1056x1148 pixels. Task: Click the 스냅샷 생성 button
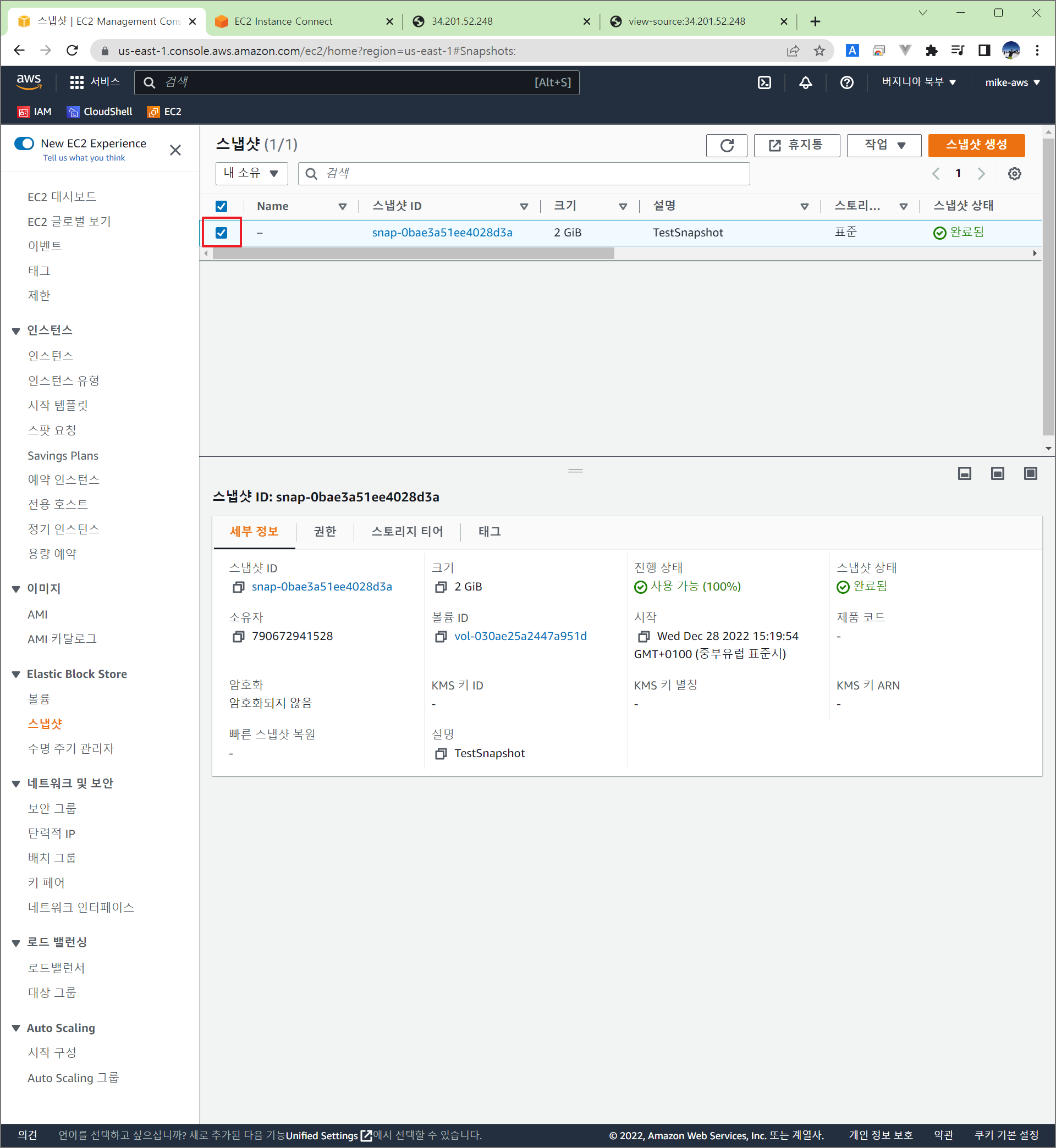pyautogui.click(x=976, y=145)
